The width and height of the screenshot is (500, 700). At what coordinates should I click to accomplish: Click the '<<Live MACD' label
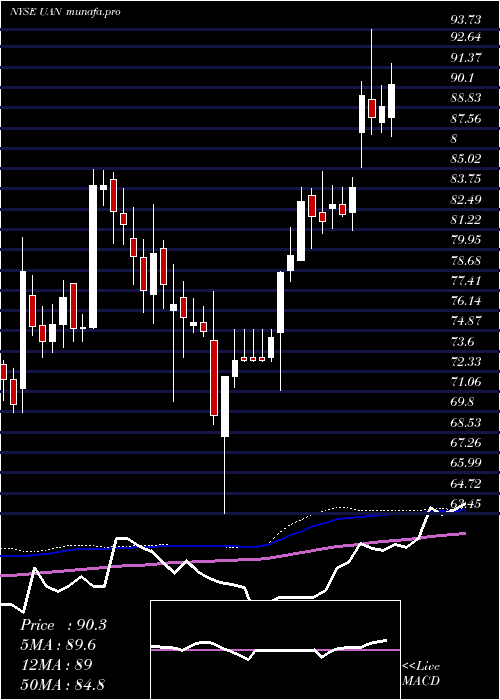pos(421,674)
